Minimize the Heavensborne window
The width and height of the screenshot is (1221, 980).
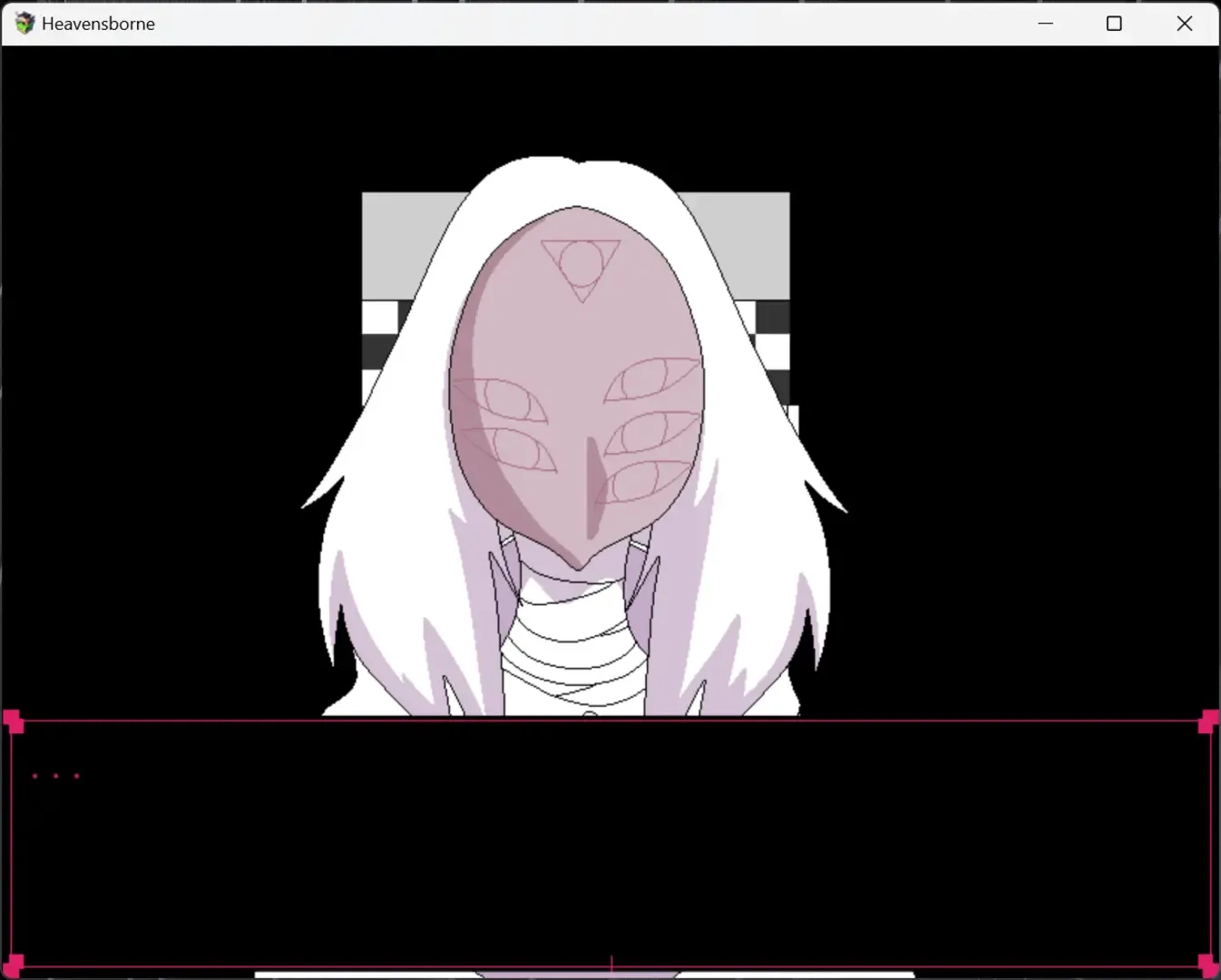(x=1045, y=24)
